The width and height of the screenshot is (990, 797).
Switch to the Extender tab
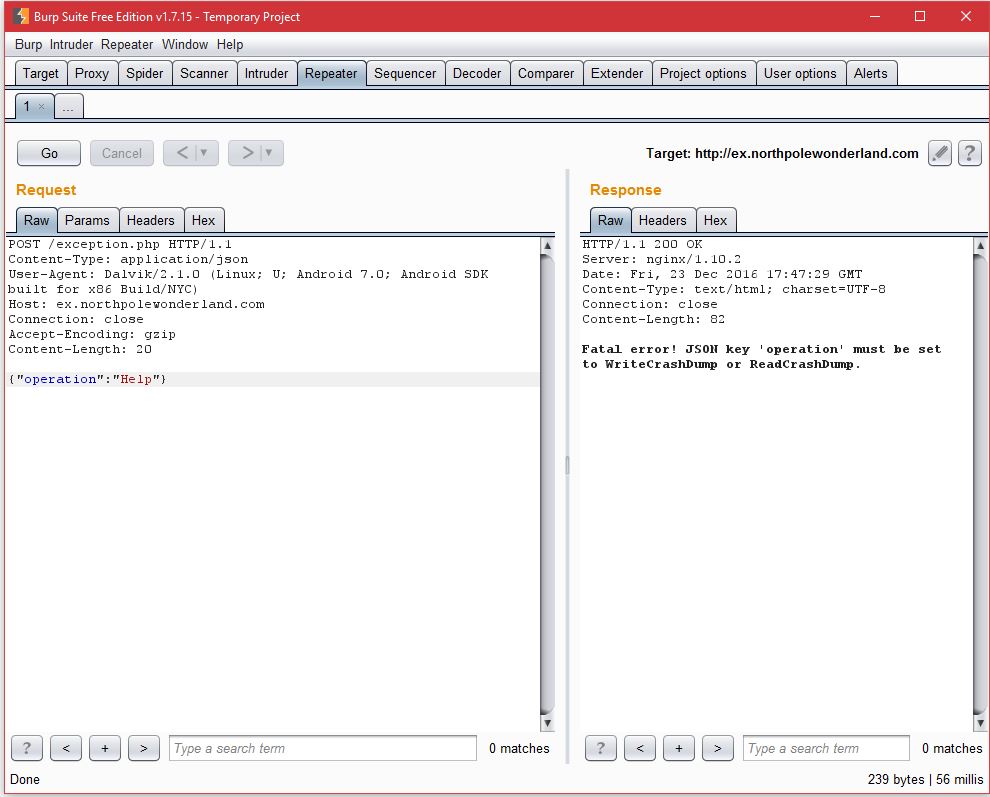pos(617,73)
